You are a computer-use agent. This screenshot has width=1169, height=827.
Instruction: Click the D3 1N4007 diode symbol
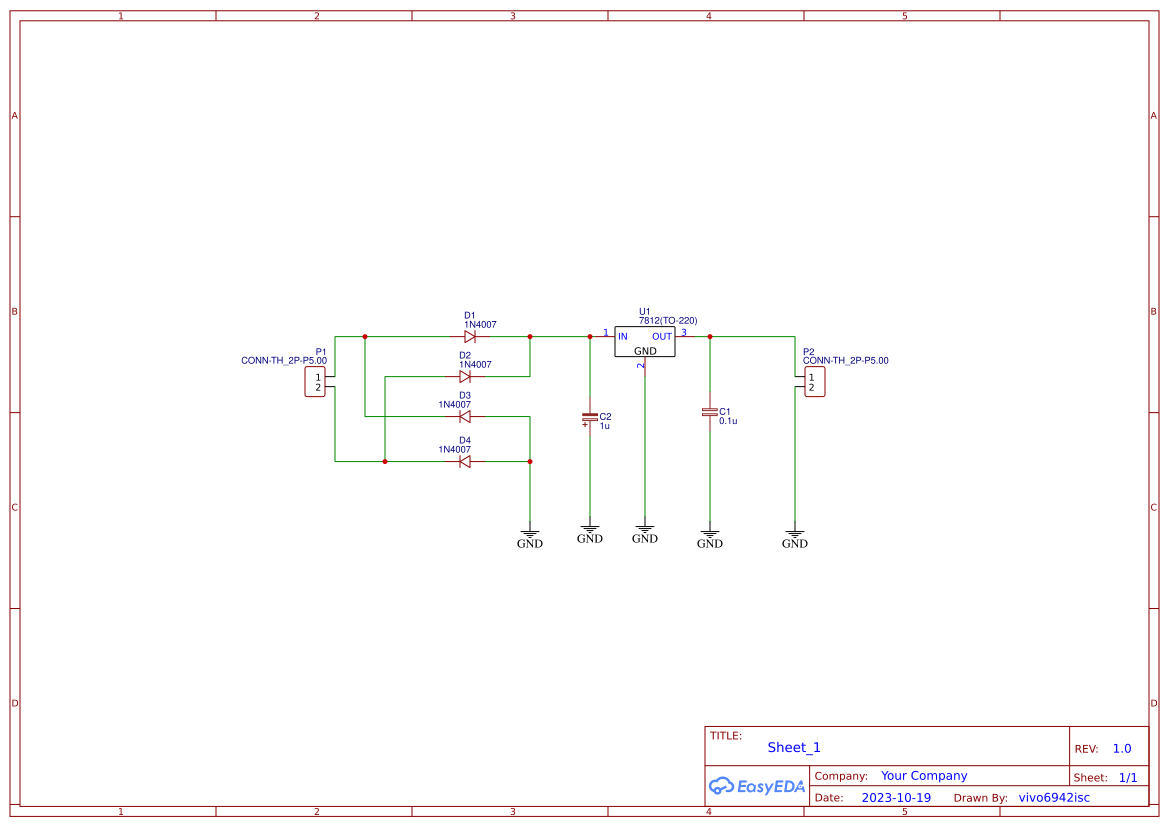(463, 419)
